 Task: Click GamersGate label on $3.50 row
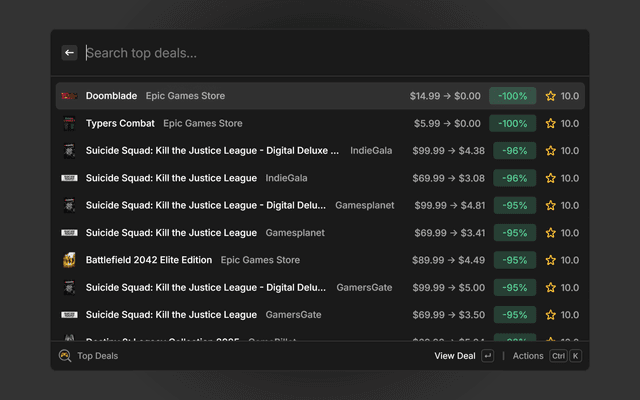293,315
